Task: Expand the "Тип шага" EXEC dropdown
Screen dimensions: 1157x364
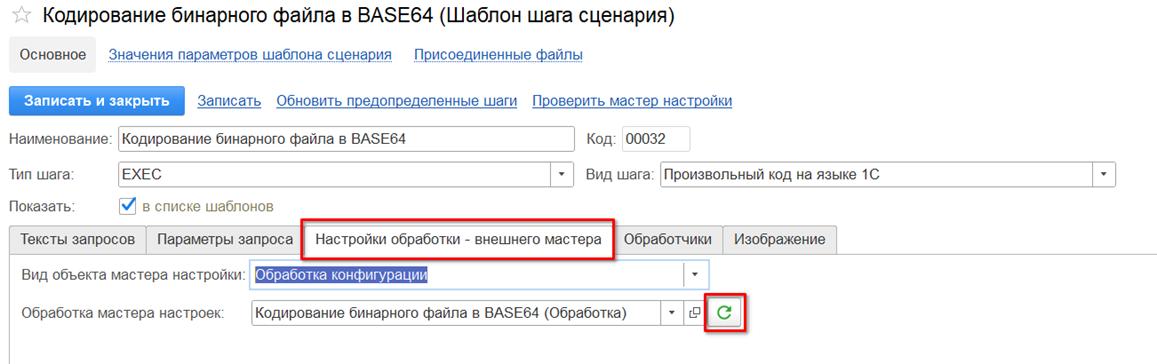Action: click(562, 175)
